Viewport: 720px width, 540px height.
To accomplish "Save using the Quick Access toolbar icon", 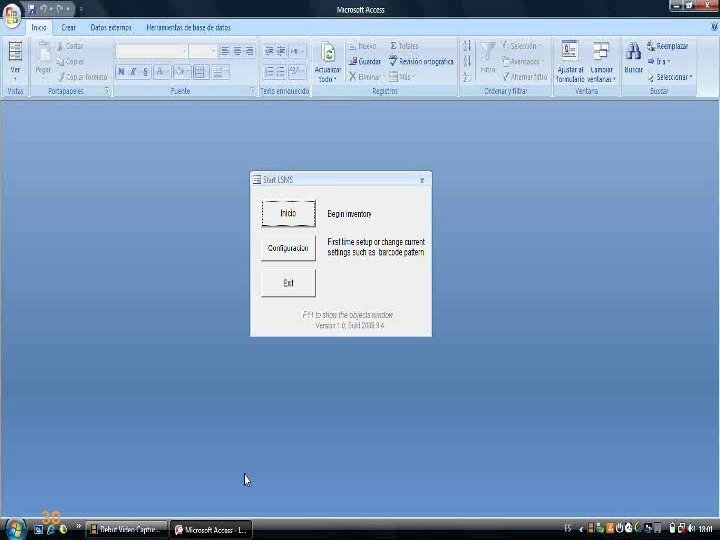I will point(32,9).
